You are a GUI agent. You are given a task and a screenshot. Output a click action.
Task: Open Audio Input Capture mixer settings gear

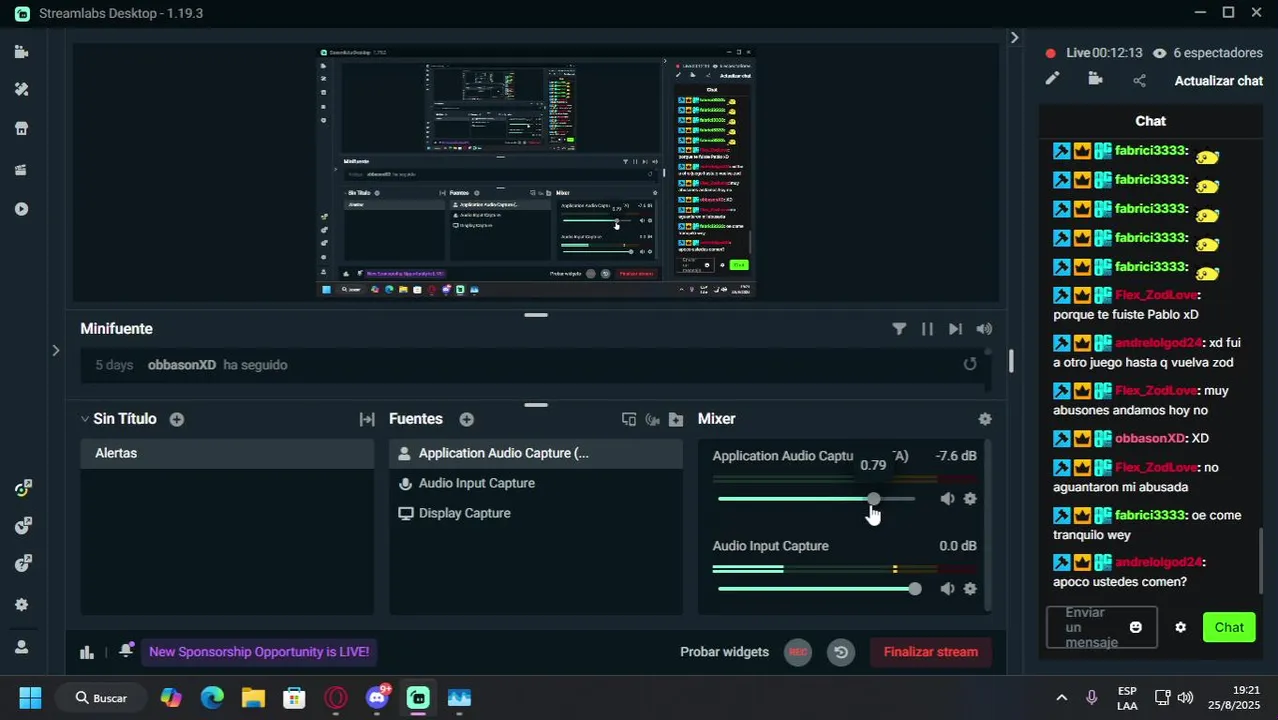click(970, 589)
